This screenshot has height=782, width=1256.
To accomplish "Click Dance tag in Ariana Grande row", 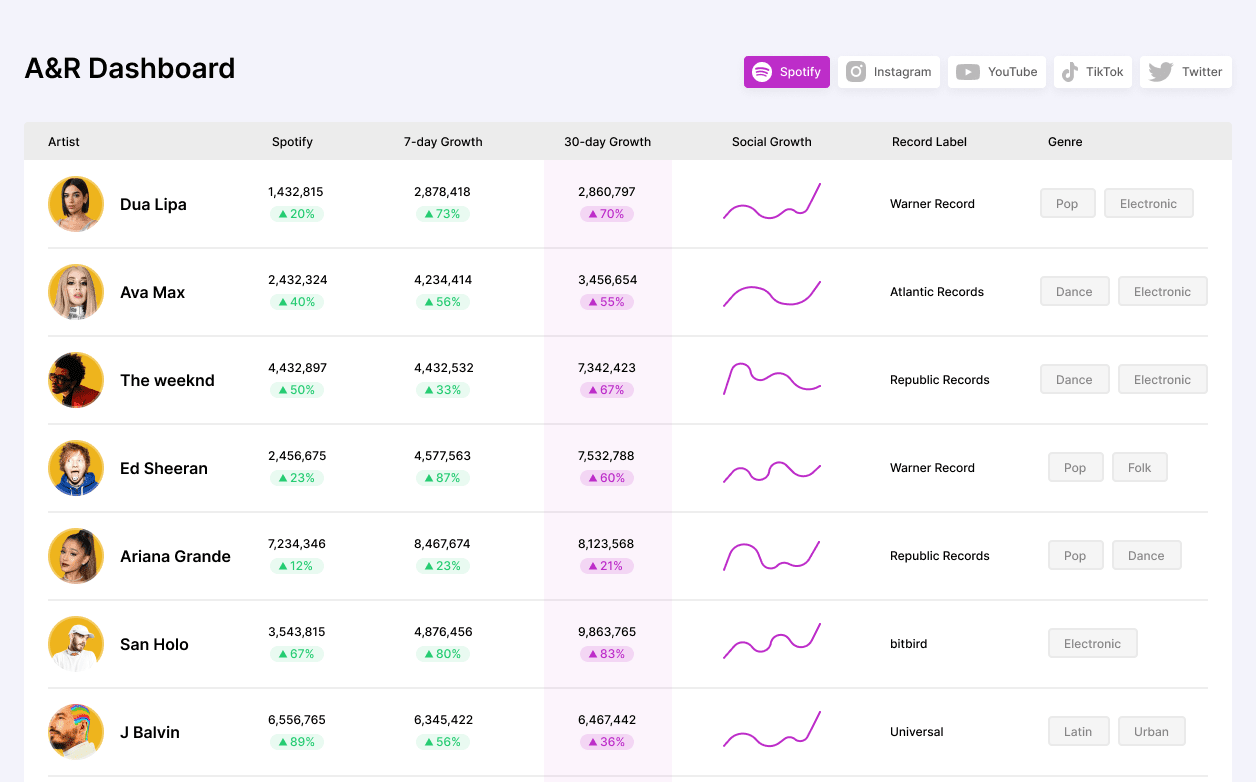I will (1146, 556).
